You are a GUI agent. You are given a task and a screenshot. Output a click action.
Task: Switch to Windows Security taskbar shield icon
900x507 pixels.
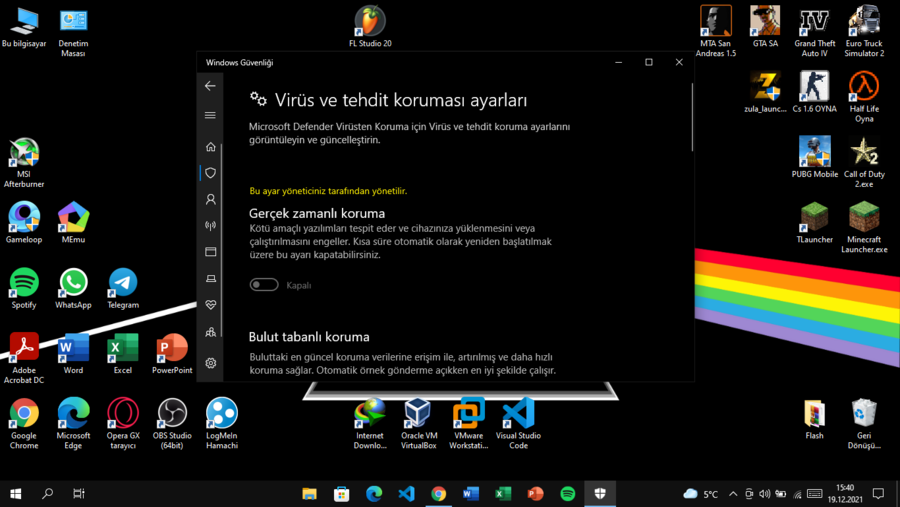click(x=600, y=494)
